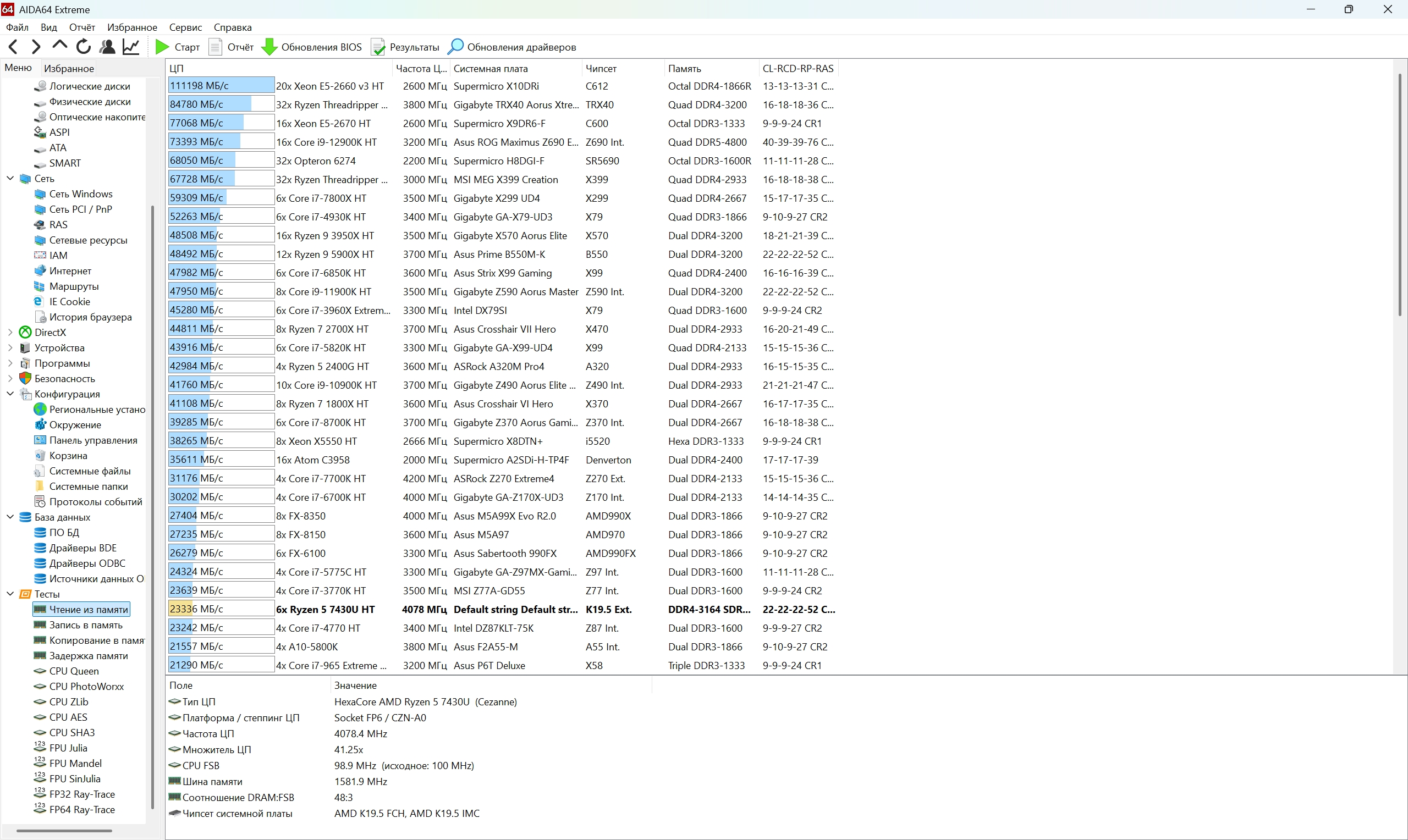
Task: Click the Forward navigation arrow
Action: (36, 47)
